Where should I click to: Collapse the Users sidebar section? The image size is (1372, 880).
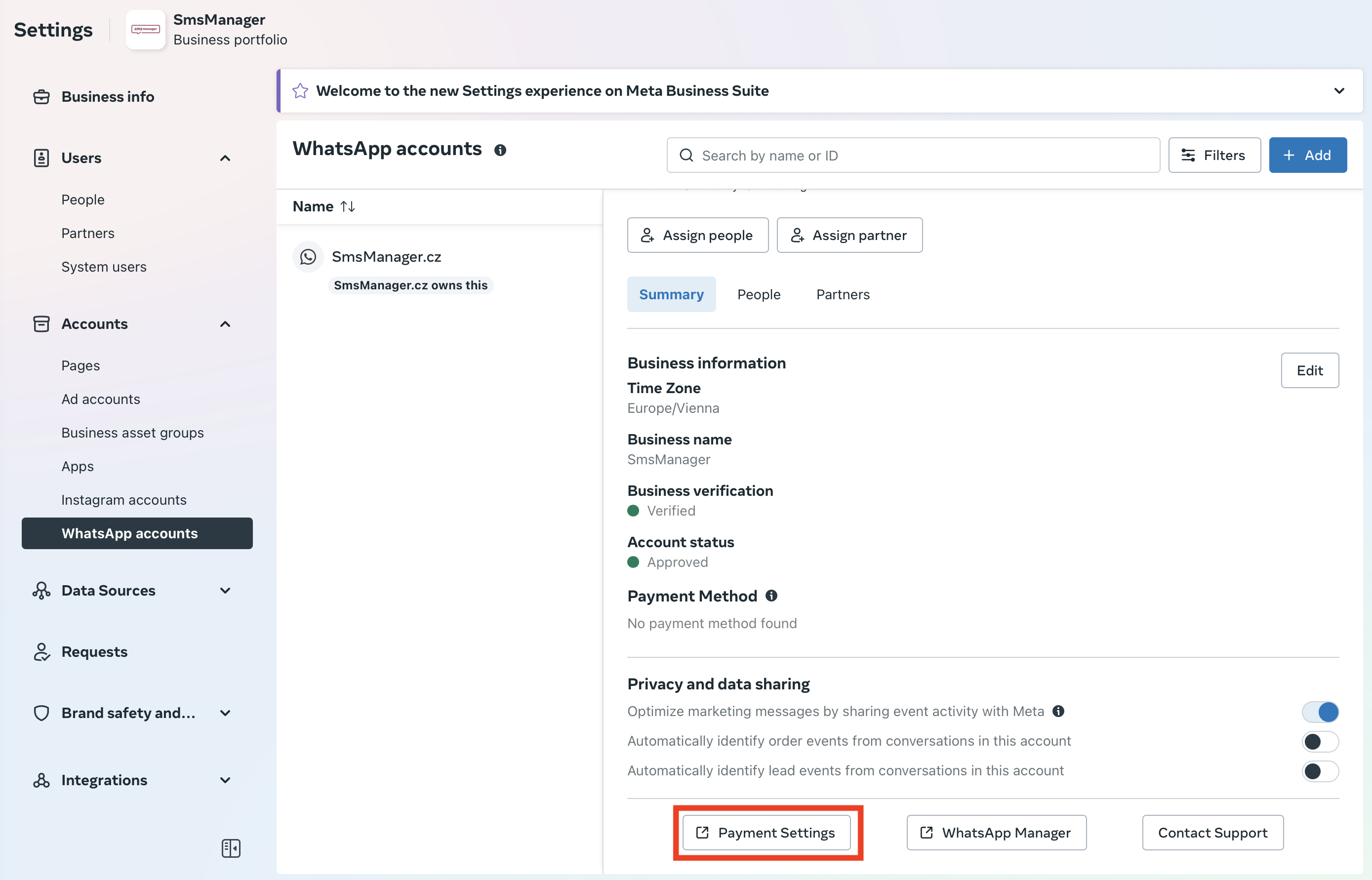pos(225,159)
